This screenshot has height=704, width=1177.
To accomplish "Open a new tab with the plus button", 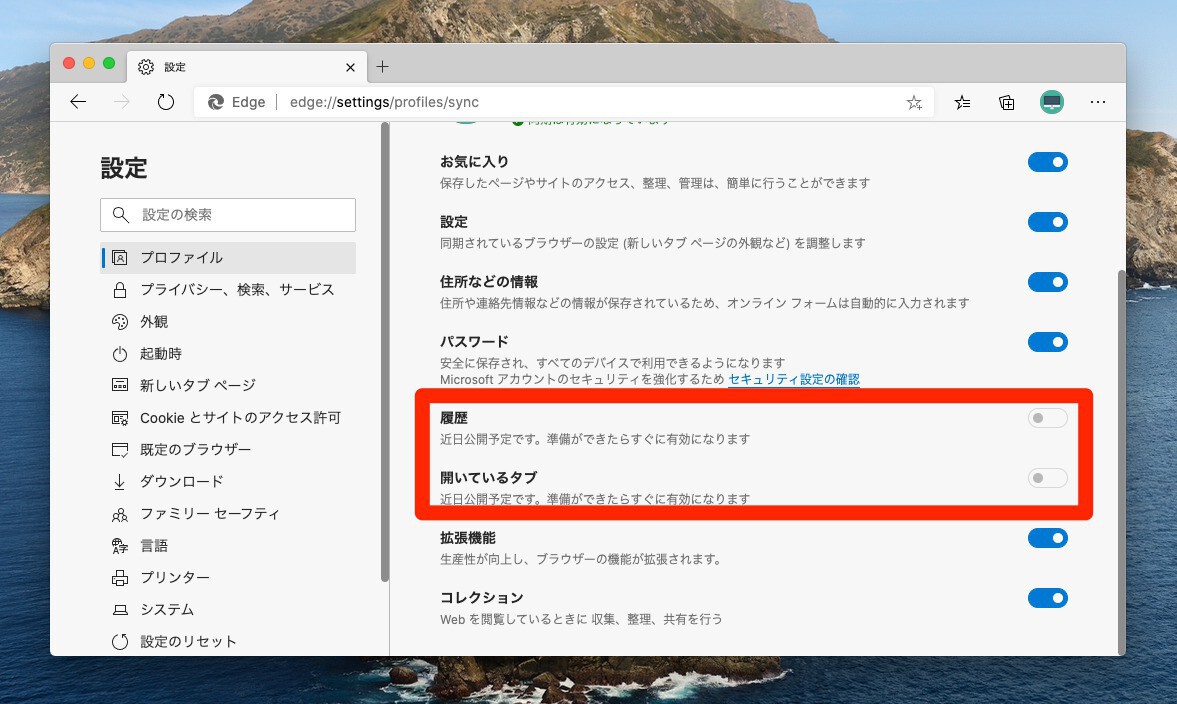I will [382, 67].
